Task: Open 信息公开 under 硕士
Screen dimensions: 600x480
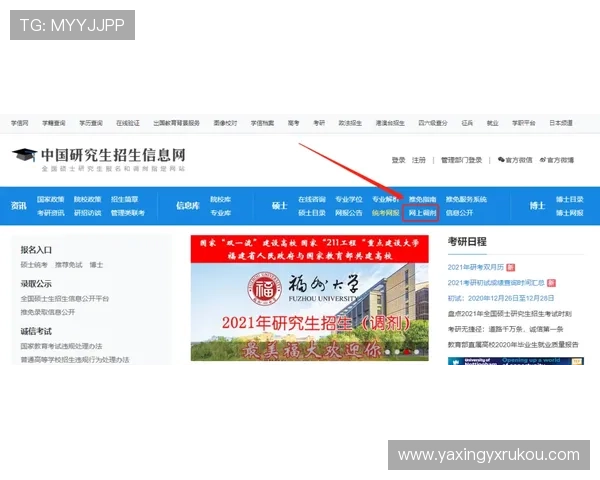Action: point(459,213)
